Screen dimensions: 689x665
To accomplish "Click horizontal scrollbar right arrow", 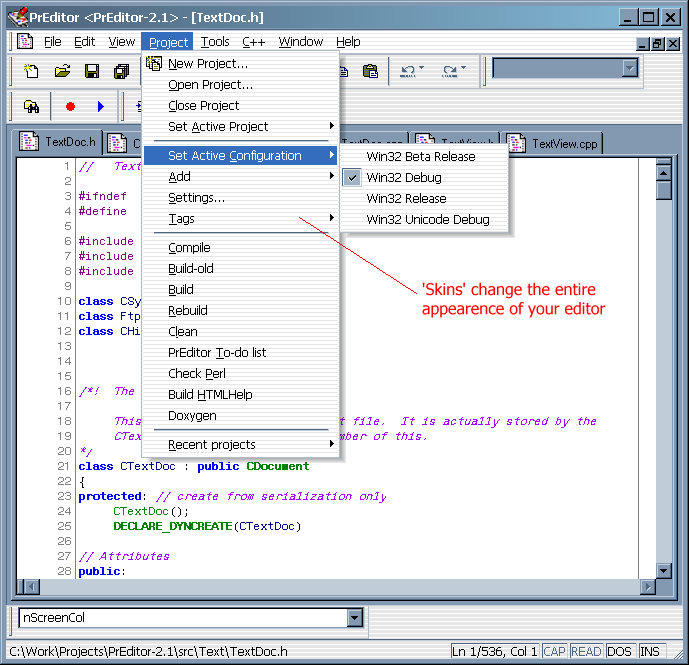I will click(648, 586).
